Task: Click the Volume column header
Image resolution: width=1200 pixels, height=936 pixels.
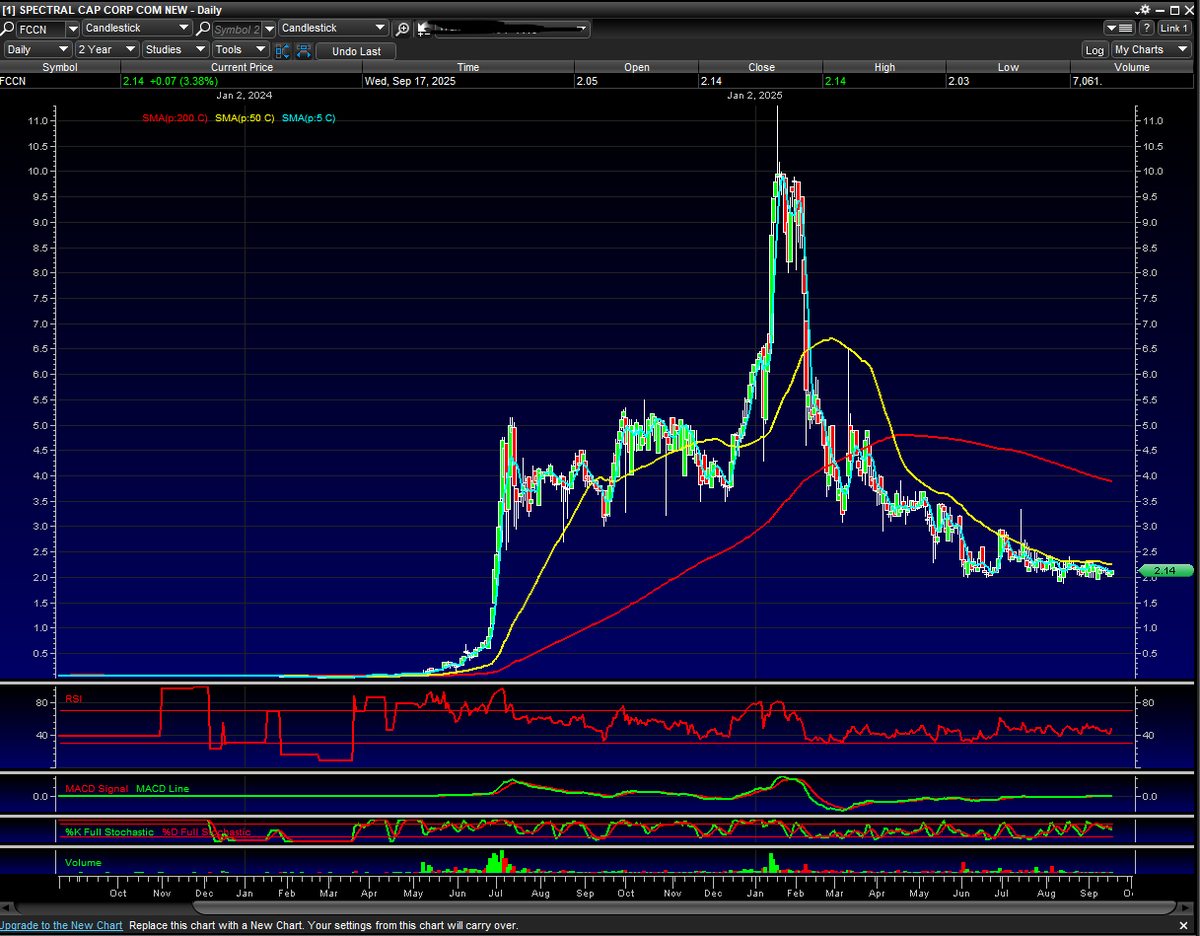Action: coord(1131,67)
